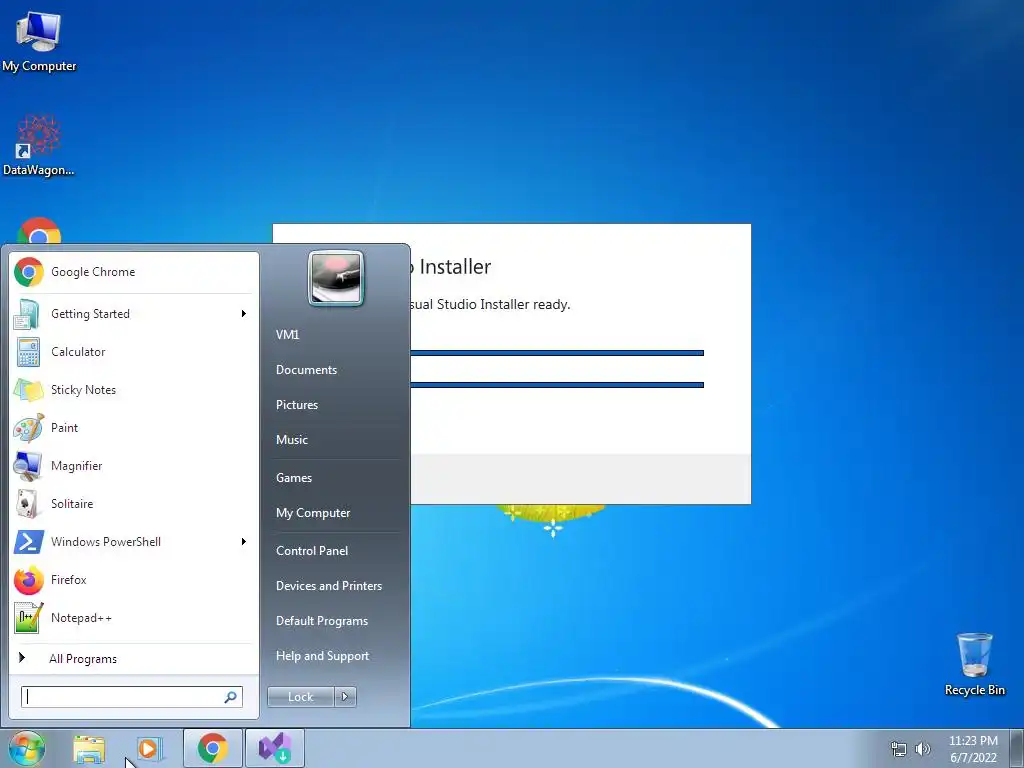This screenshot has height=768, width=1024.
Task: Open Windows Media Player from taskbar
Action: coord(149,749)
